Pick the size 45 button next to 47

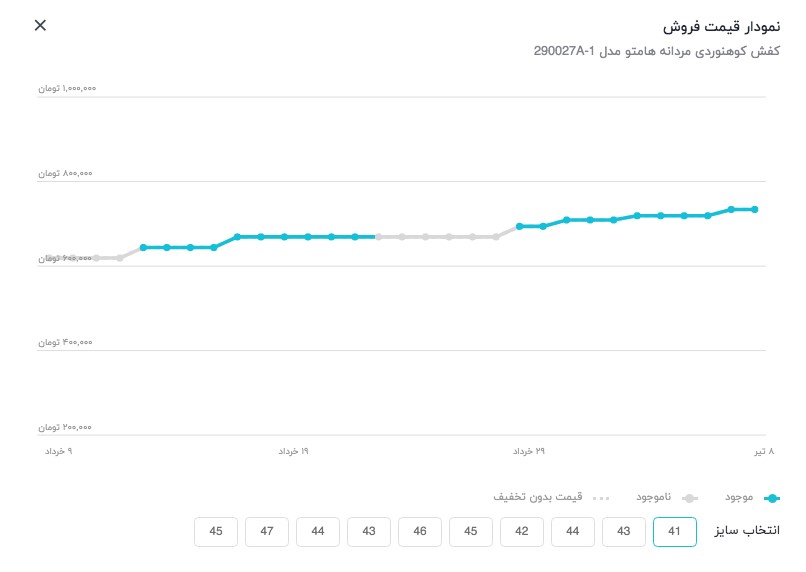[x=216, y=532]
